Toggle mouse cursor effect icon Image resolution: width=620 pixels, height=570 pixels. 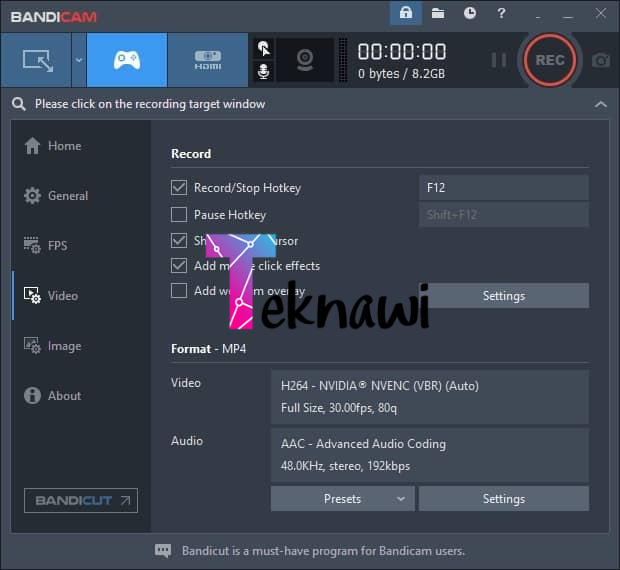pos(263,49)
